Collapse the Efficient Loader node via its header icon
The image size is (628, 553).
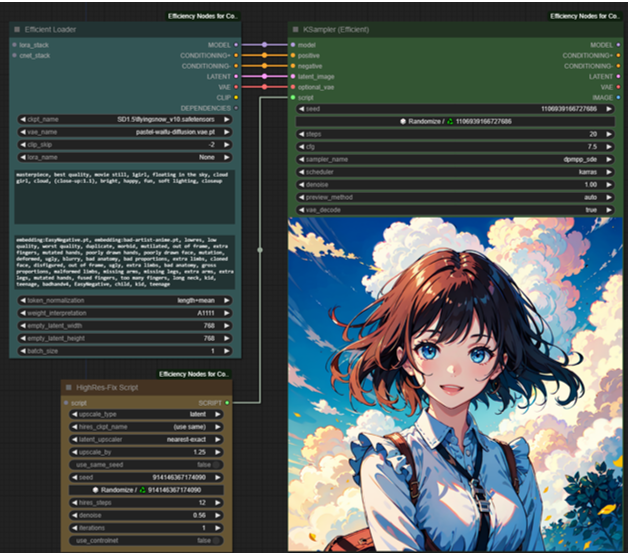[x=16, y=30]
